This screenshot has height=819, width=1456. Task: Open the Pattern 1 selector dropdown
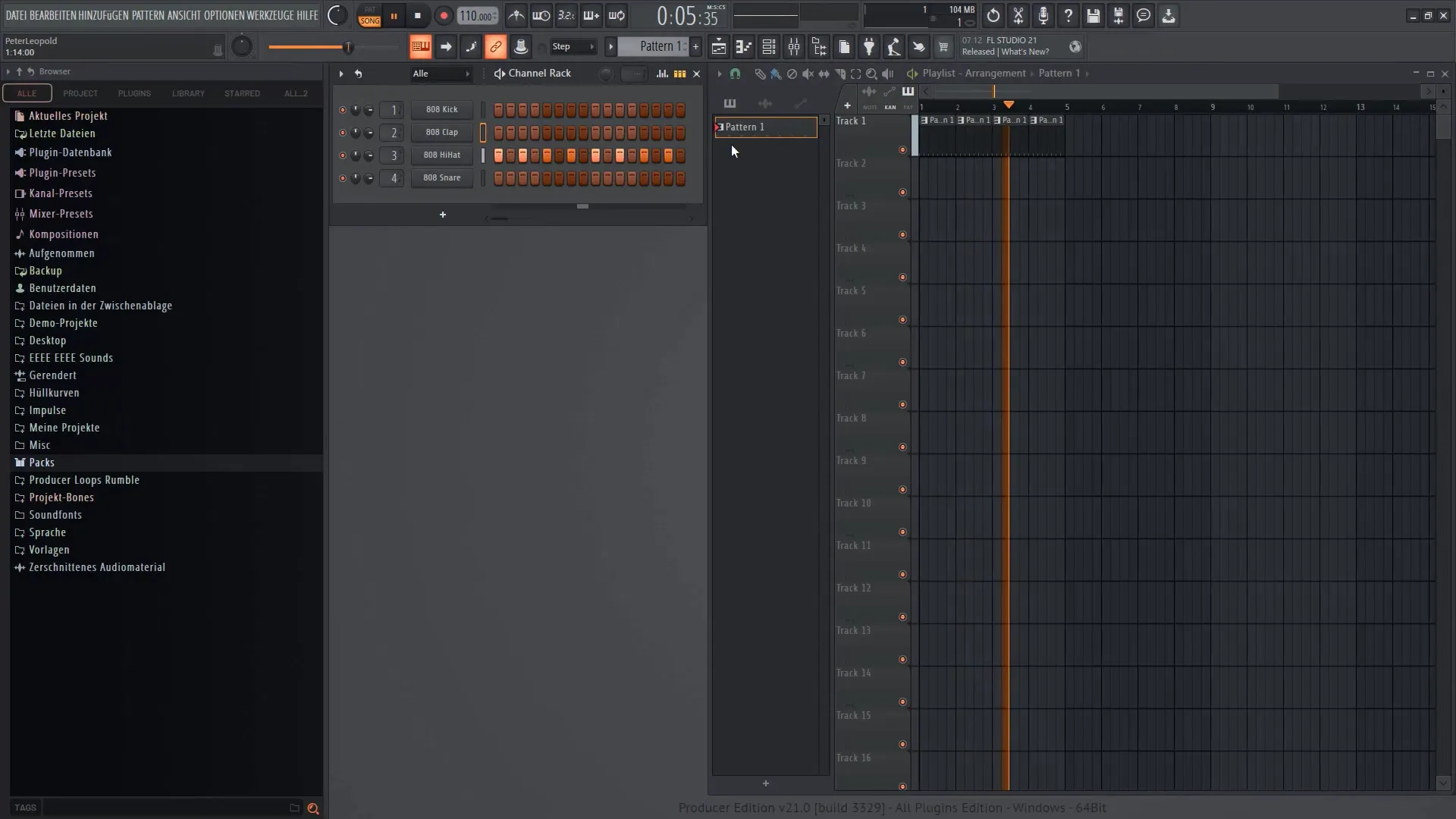coord(654,47)
